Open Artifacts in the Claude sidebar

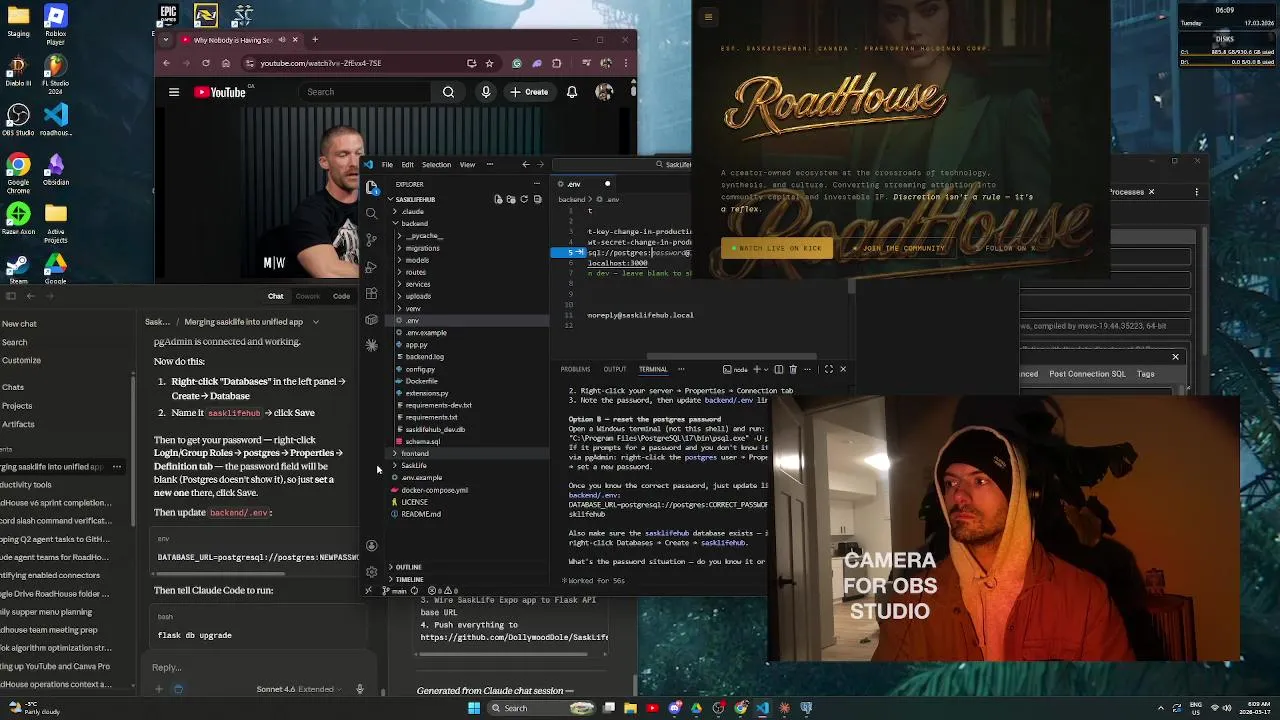pos(18,424)
